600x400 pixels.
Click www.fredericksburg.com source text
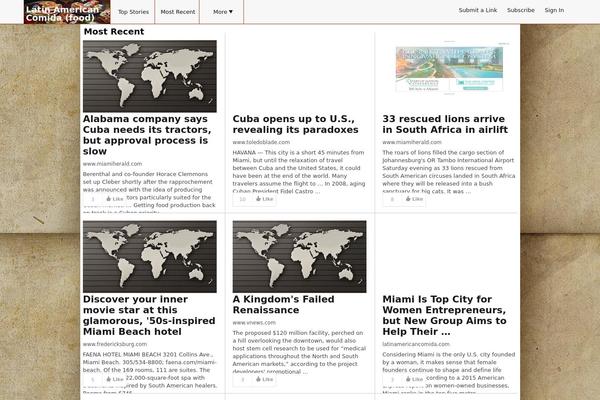(x=115, y=344)
